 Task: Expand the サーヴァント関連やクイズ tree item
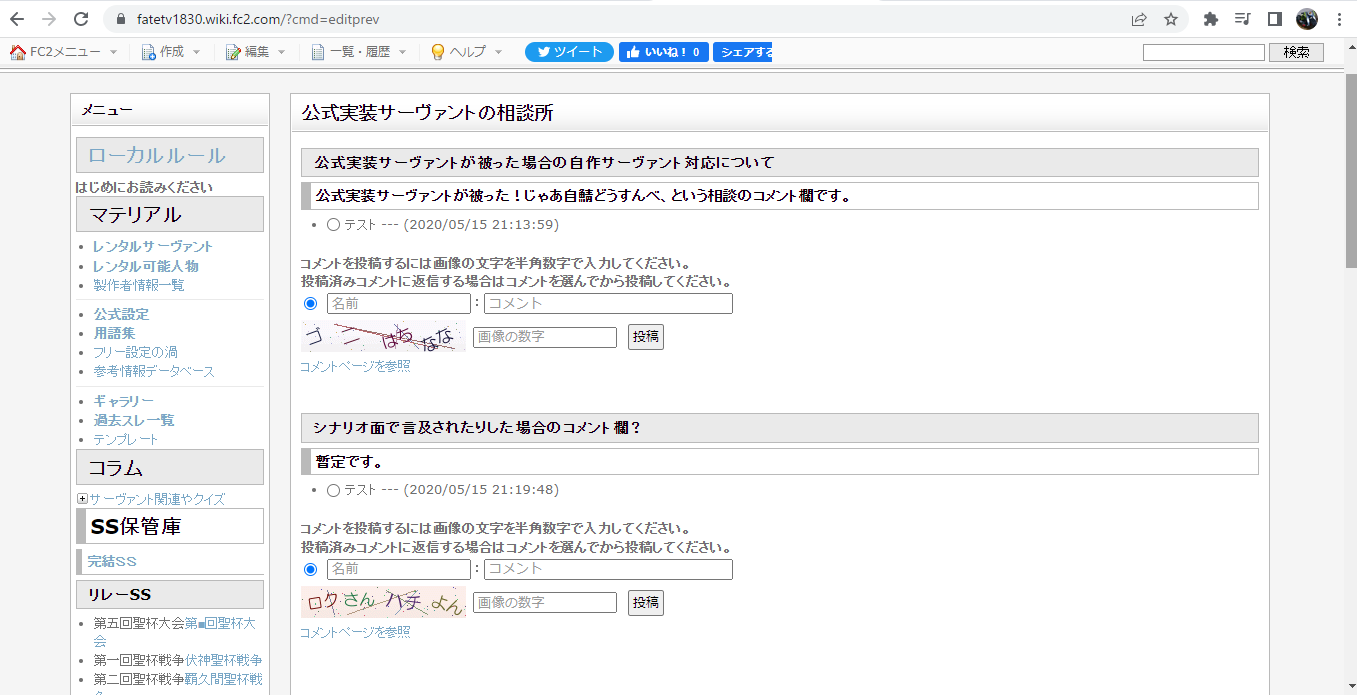click(82, 498)
